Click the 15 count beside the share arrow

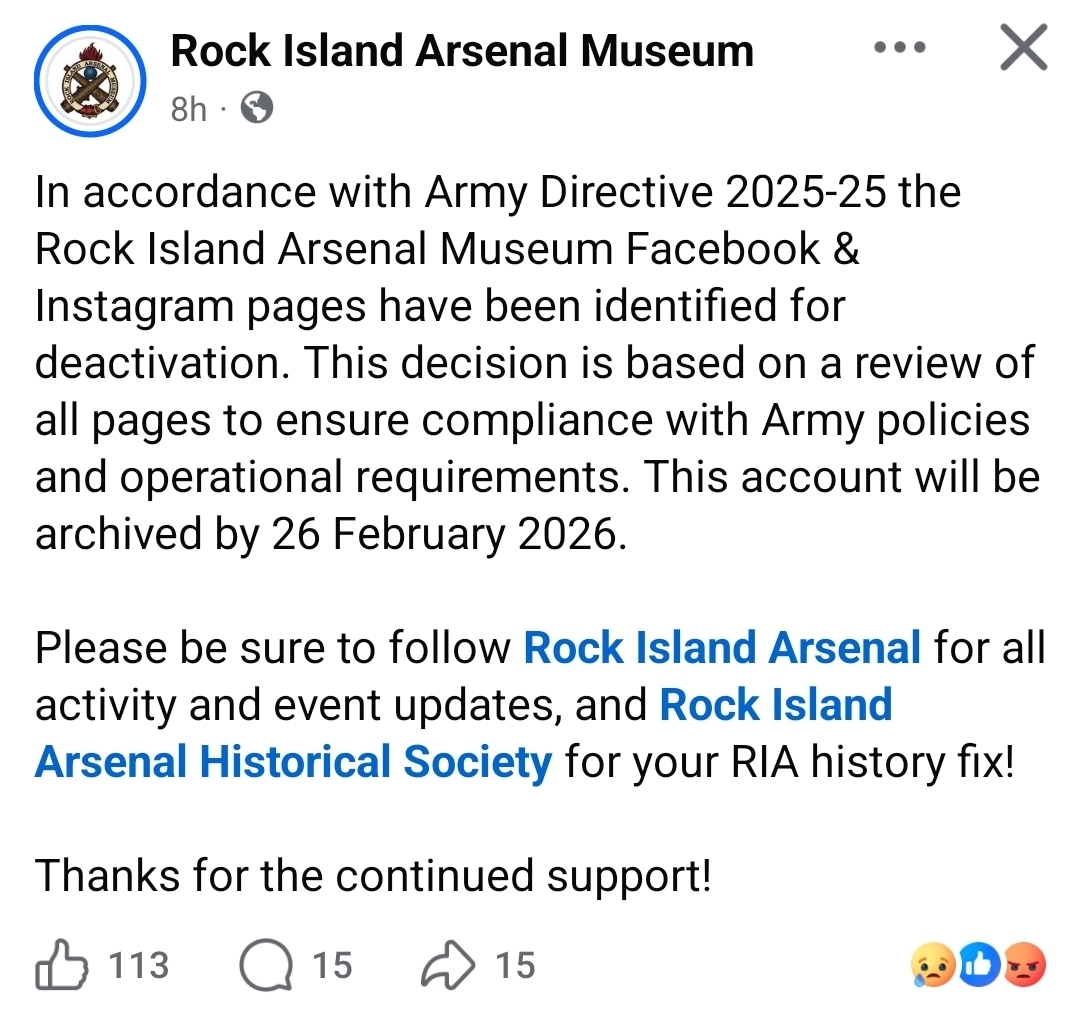coord(515,966)
